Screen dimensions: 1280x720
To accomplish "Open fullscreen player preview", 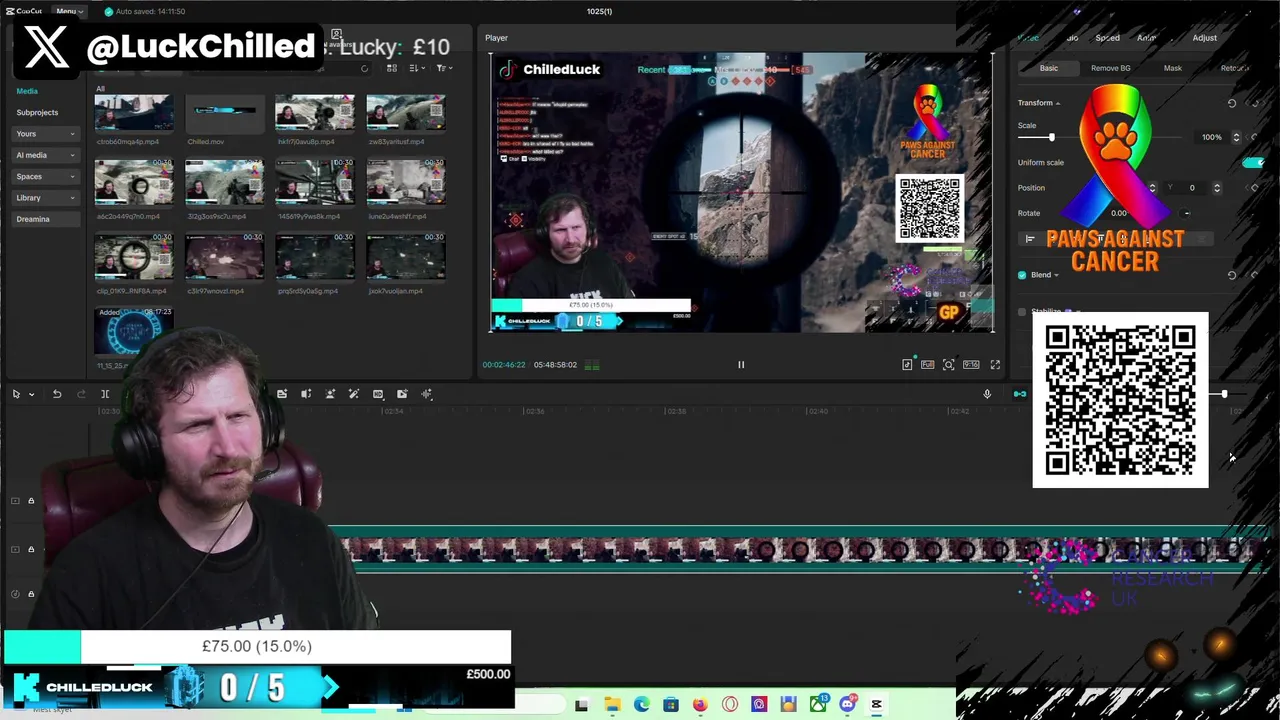I will tap(995, 365).
